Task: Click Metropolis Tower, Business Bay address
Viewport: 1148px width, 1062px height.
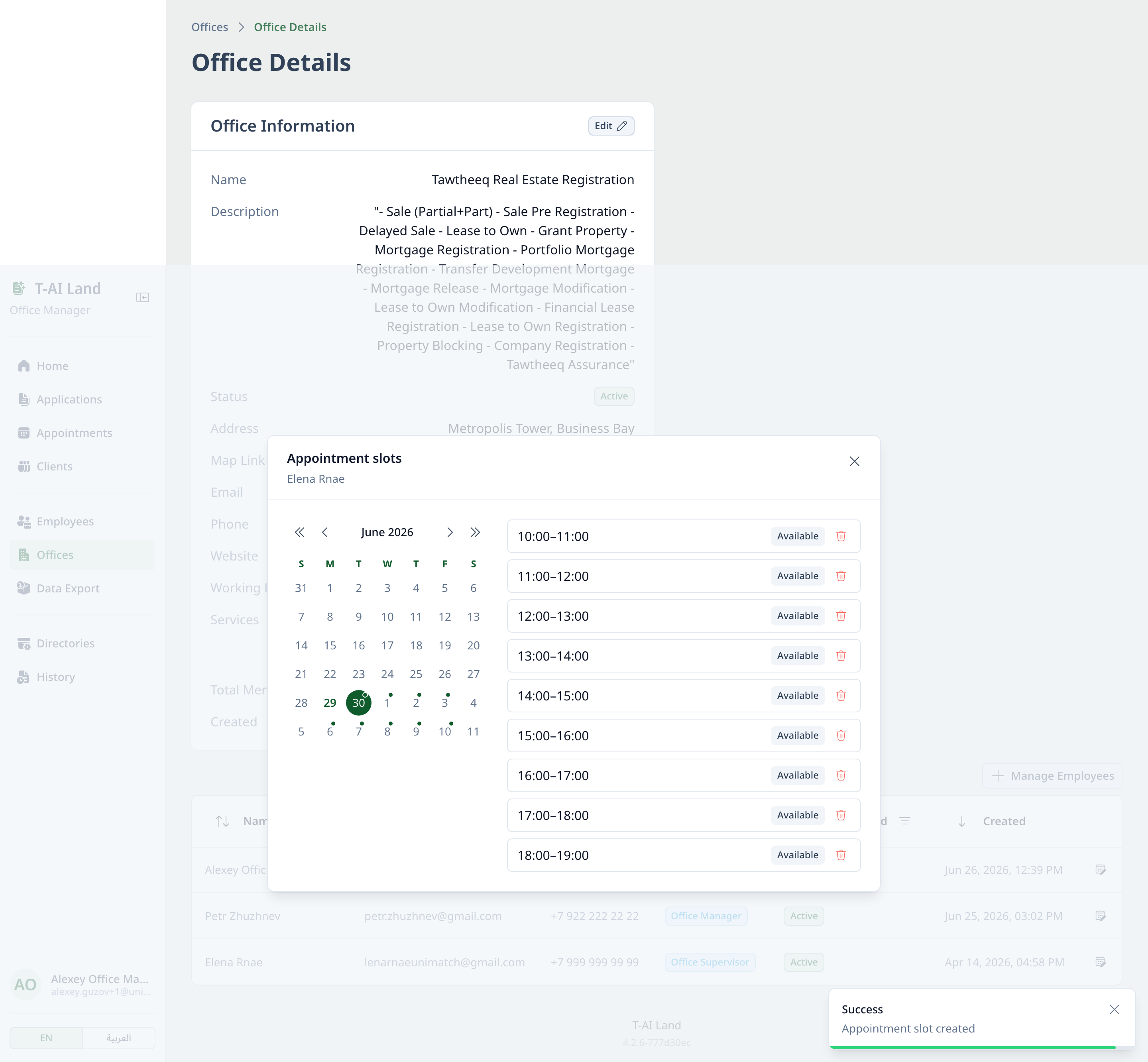Action: coord(541,428)
